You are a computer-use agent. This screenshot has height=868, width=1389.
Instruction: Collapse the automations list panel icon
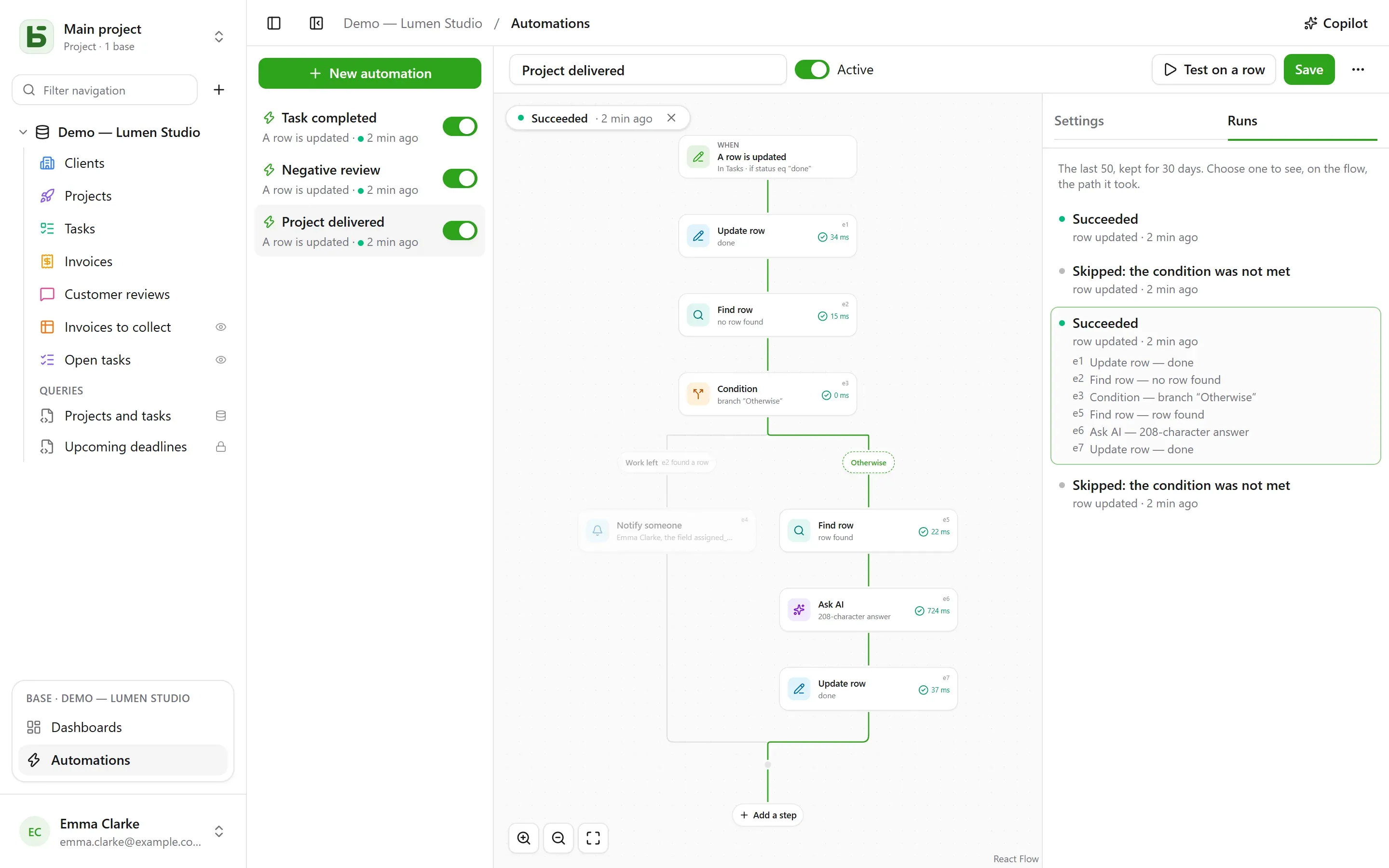click(x=316, y=23)
